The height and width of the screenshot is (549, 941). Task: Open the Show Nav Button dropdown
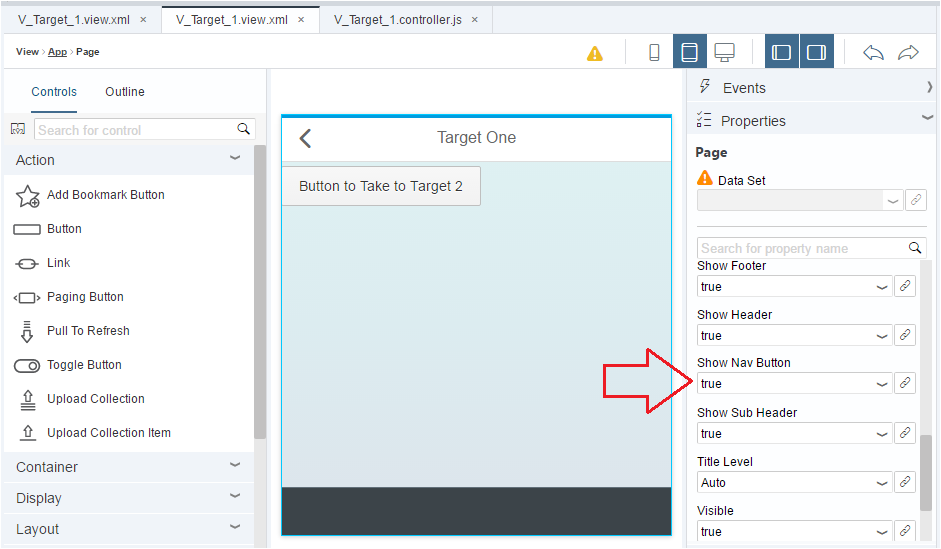point(882,384)
